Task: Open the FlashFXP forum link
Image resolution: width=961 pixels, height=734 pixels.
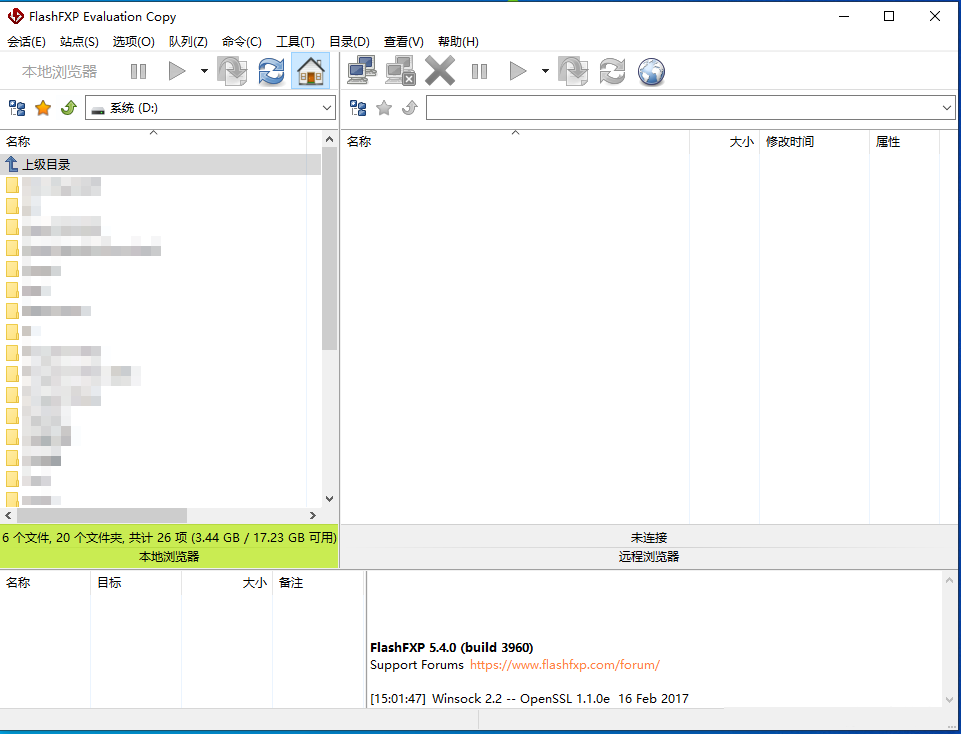Action: (x=564, y=665)
